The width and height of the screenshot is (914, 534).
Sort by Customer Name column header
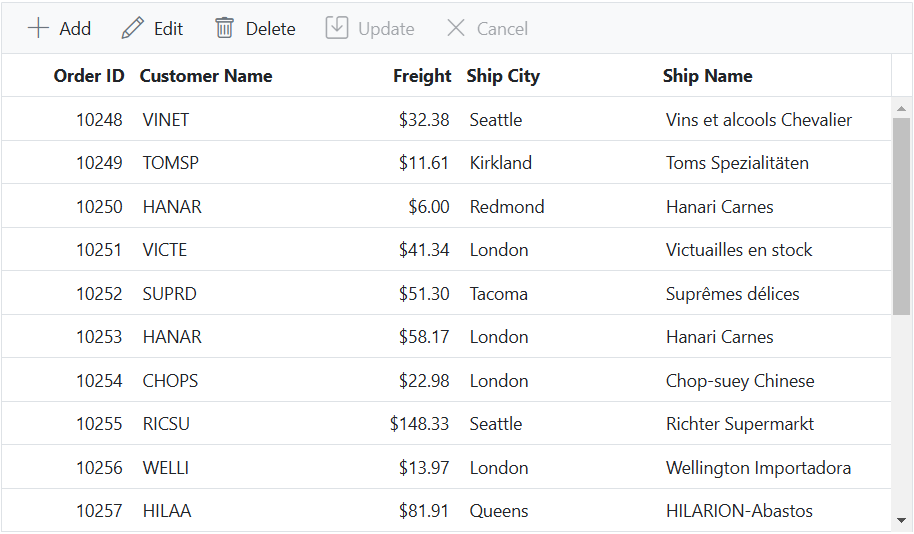point(206,76)
